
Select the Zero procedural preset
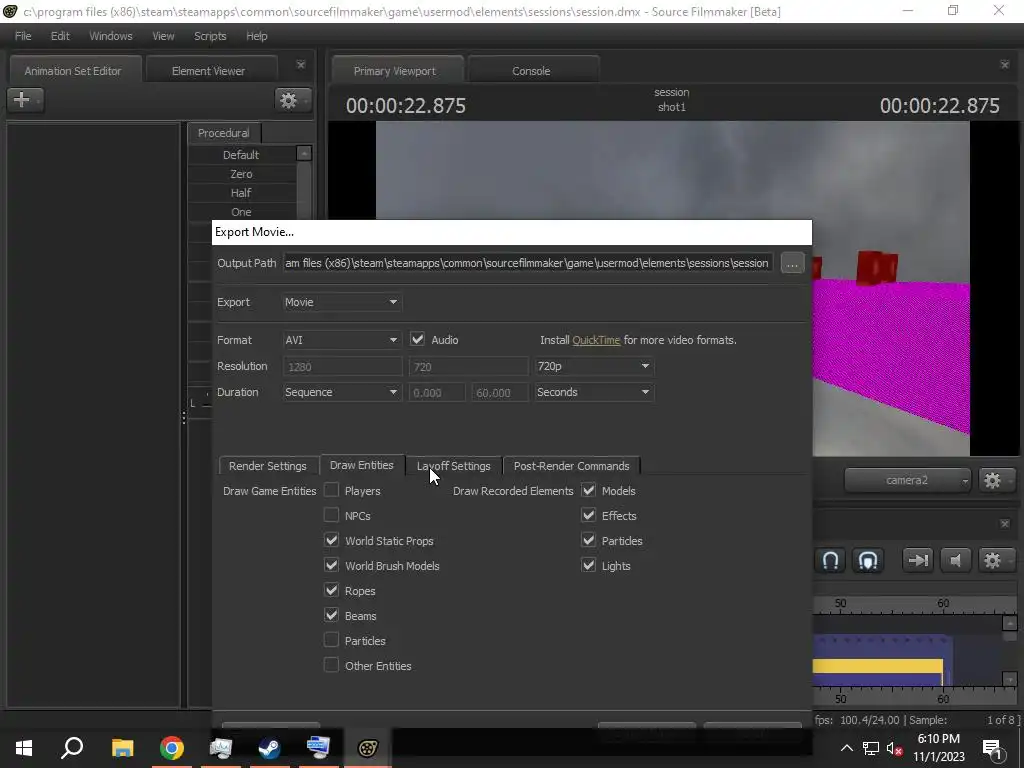click(241, 174)
